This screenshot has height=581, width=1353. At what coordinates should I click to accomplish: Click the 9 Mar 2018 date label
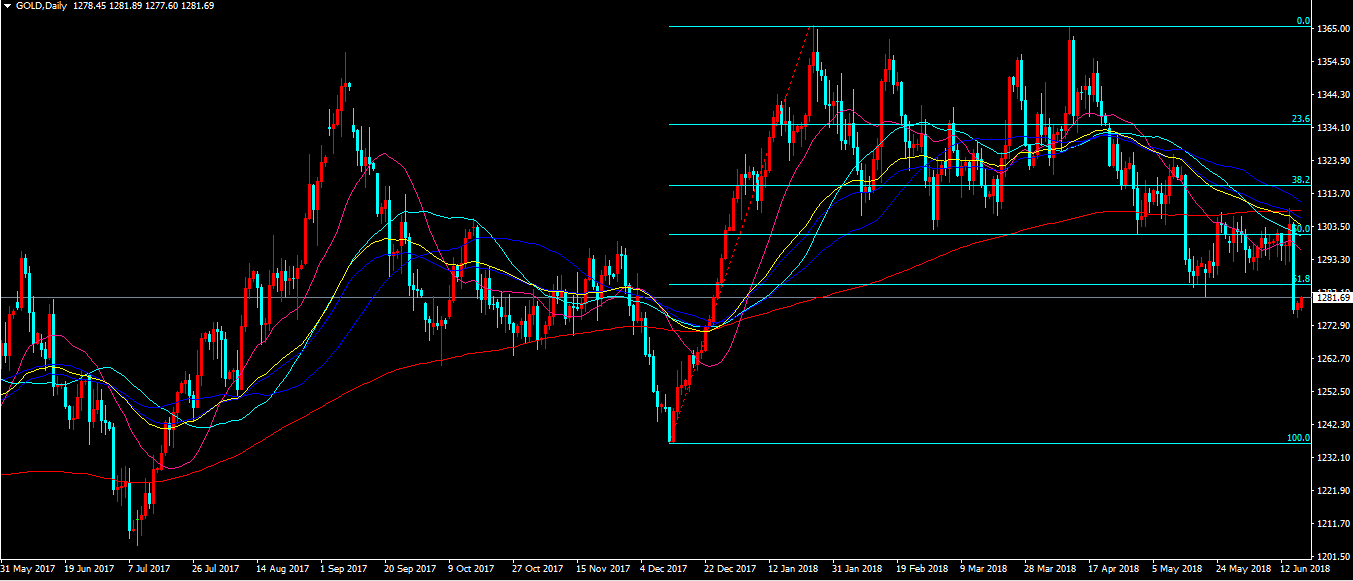[x=983, y=569]
